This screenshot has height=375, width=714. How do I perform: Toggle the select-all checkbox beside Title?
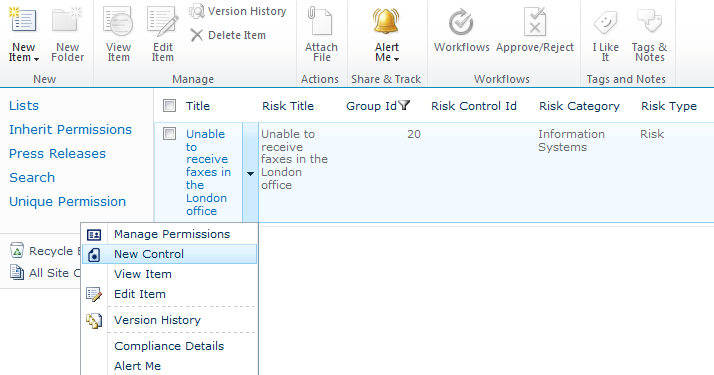click(x=169, y=106)
